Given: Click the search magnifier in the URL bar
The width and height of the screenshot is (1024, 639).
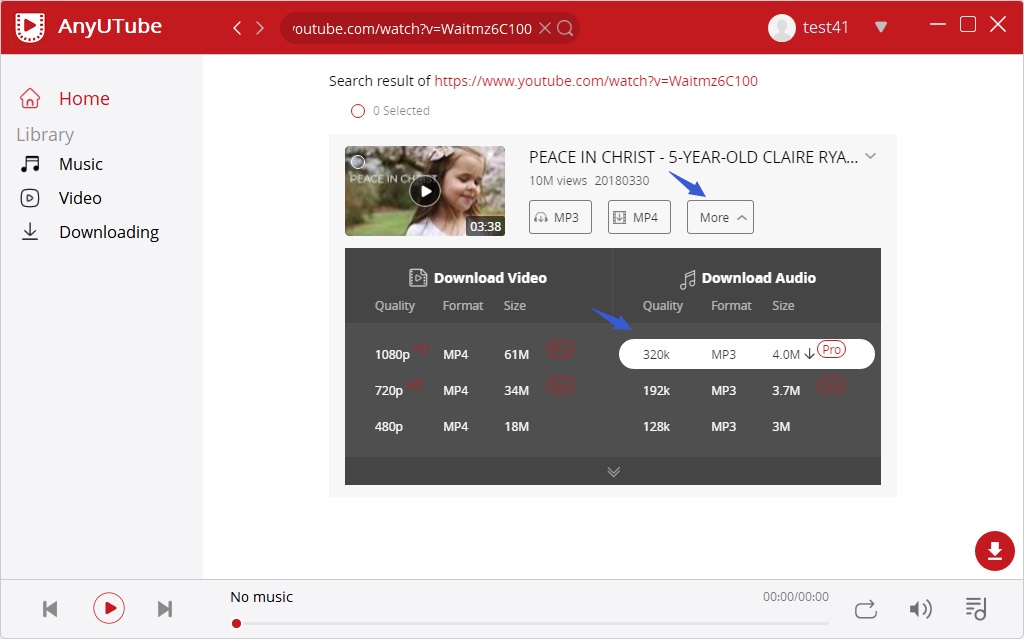Looking at the screenshot, I should pyautogui.click(x=565, y=28).
